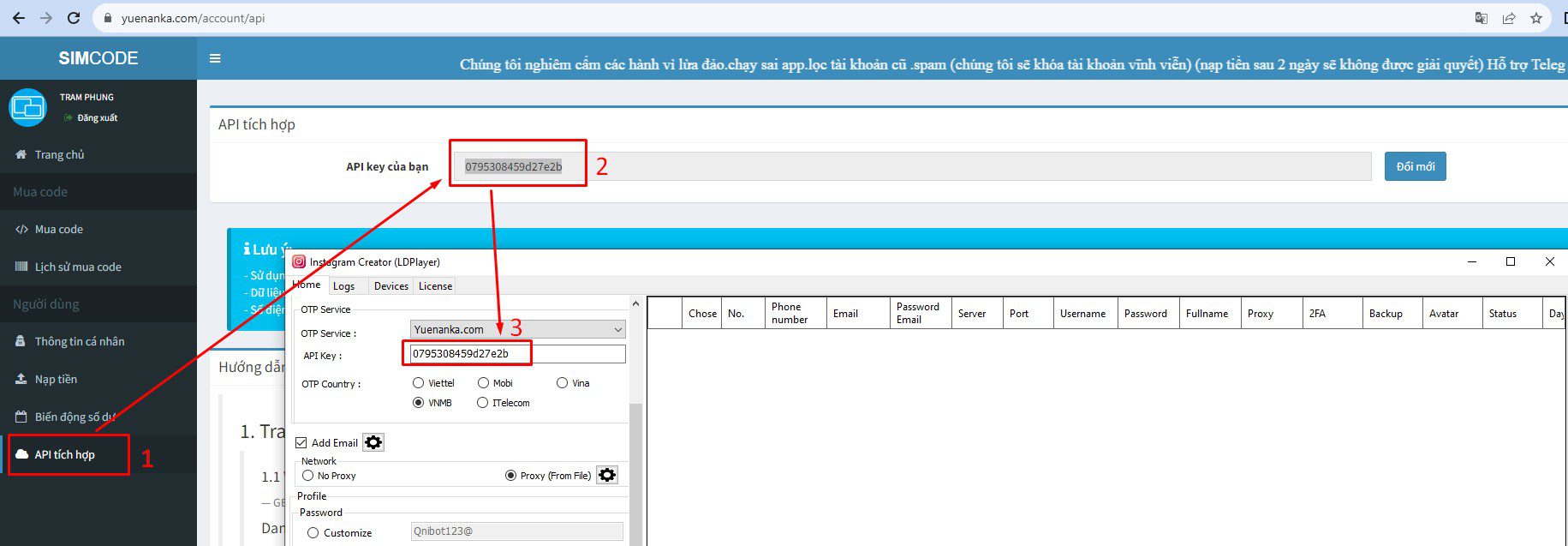Viewport: 1568px width, 546px height.
Task: Bookmark this page with the star icon
Action: coord(1536,18)
